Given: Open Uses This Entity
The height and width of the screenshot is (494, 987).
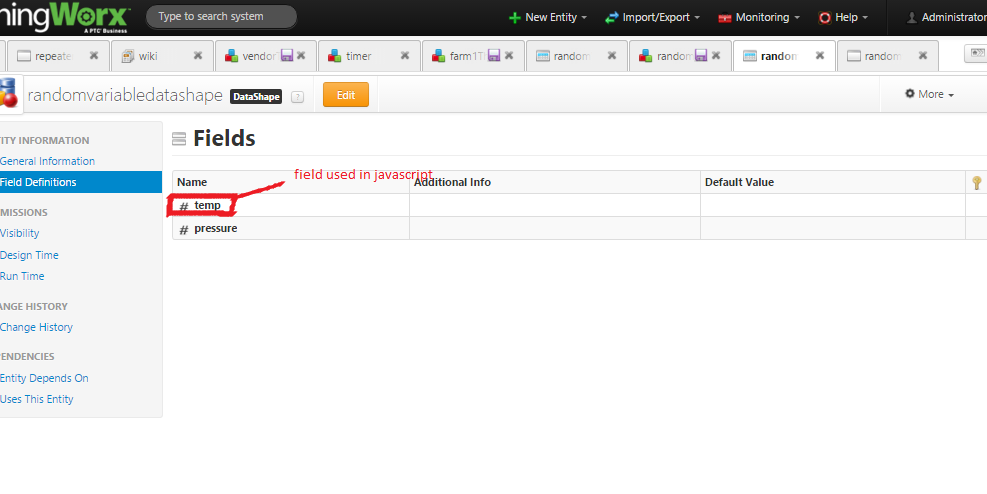Looking at the screenshot, I should pos(37,399).
